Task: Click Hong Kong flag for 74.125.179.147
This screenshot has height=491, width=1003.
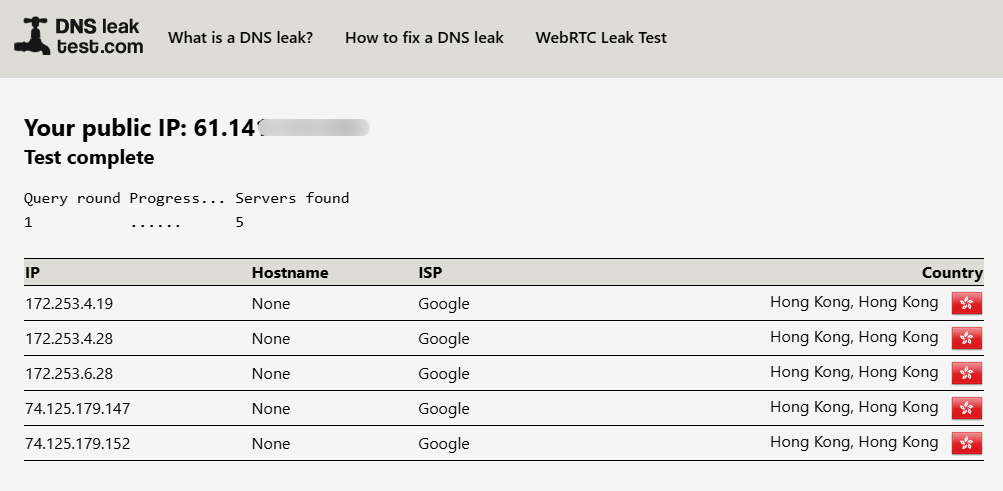Action: click(x=966, y=408)
